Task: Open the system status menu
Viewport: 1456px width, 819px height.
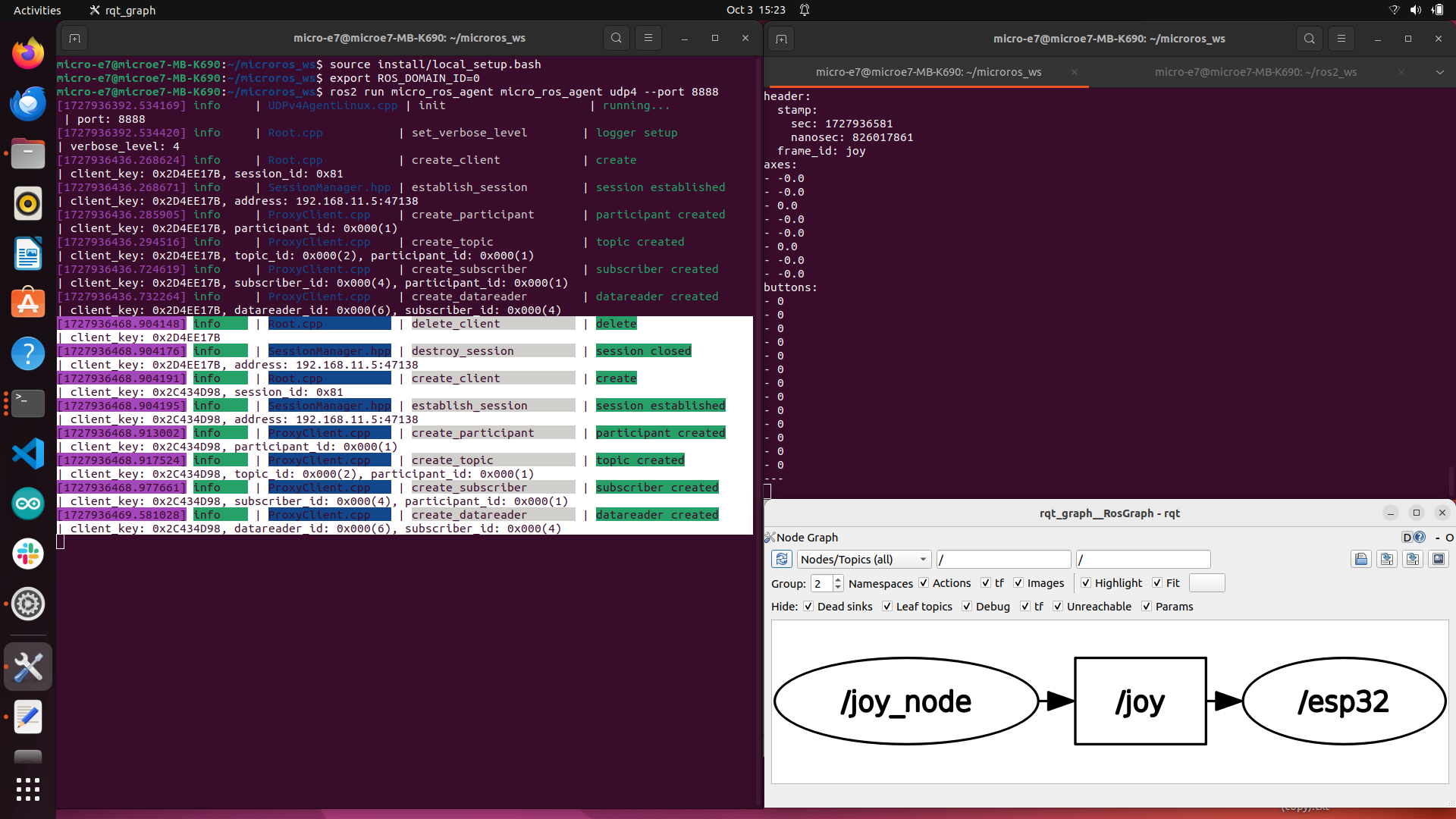Action: pyautogui.click(x=1416, y=10)
